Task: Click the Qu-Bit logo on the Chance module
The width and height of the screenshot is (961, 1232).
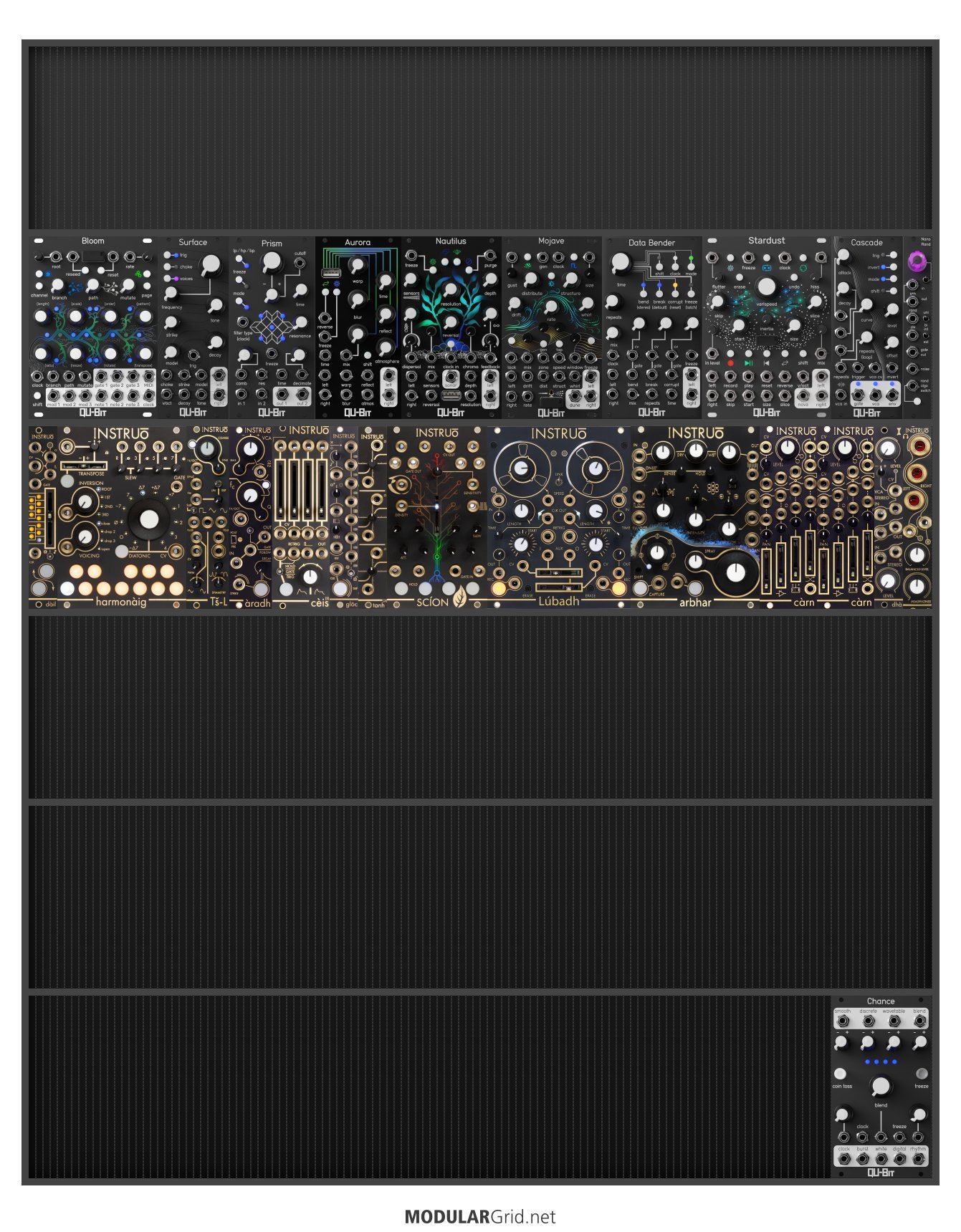Action: point(881,1172)
